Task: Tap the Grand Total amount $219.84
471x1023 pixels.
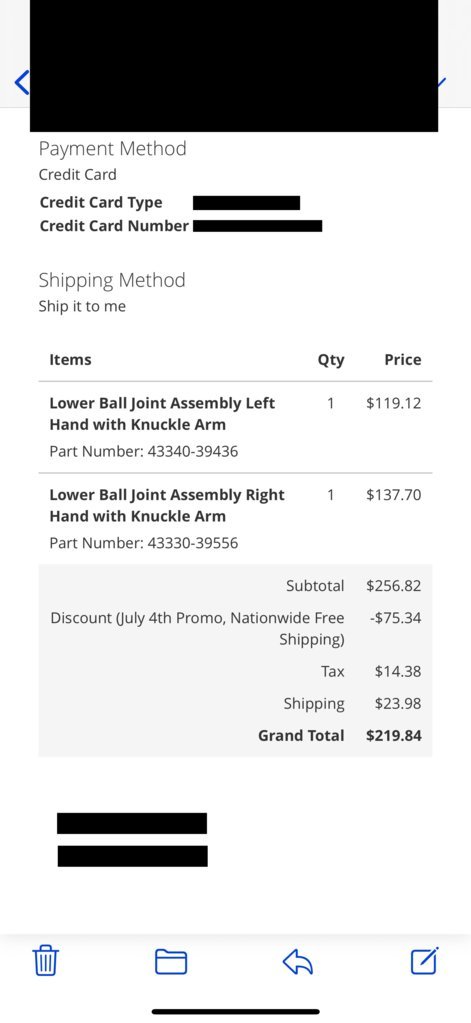Action: click(394, 736)
